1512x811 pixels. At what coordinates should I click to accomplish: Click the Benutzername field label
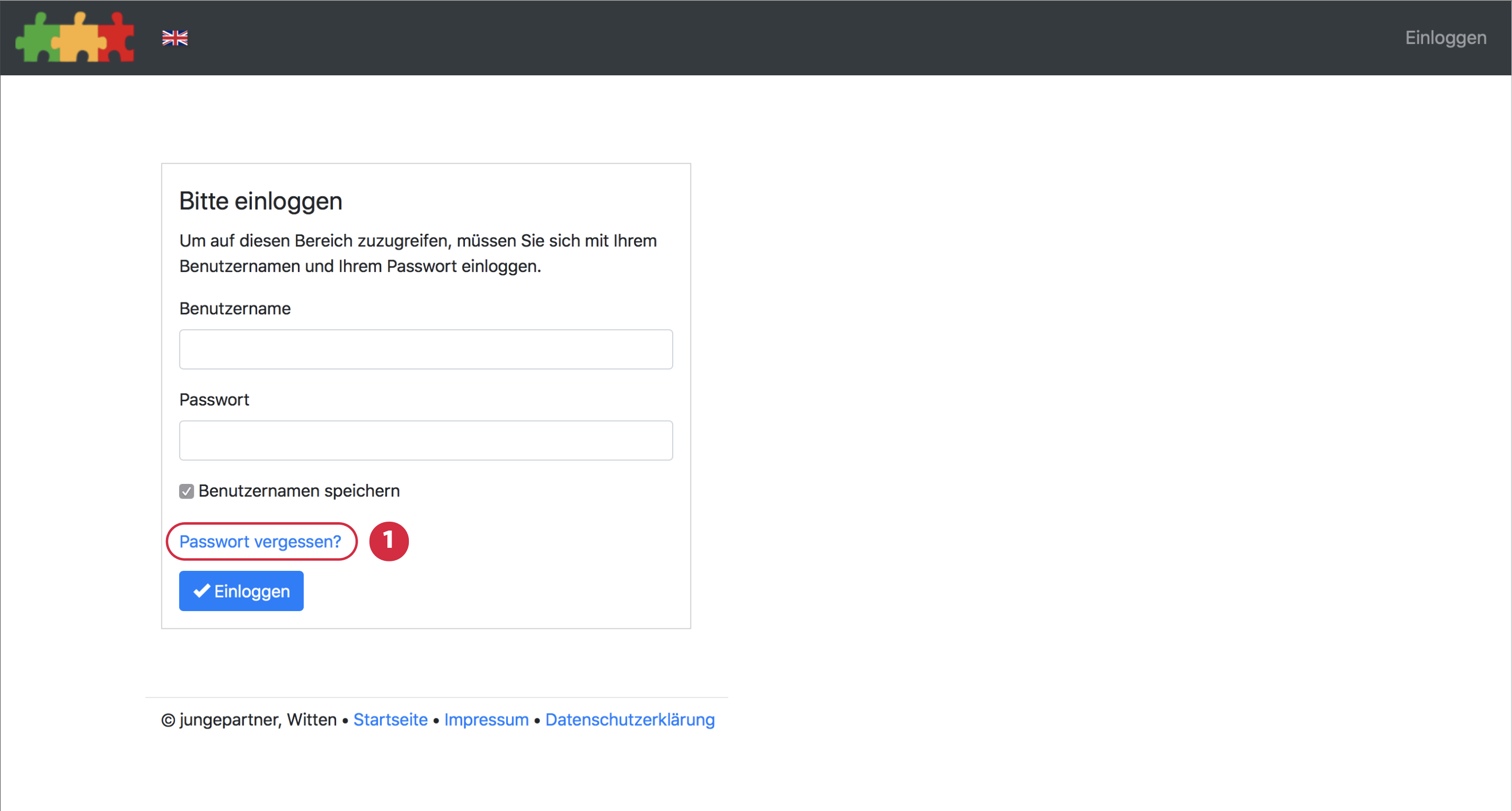(x=235, y=309)
